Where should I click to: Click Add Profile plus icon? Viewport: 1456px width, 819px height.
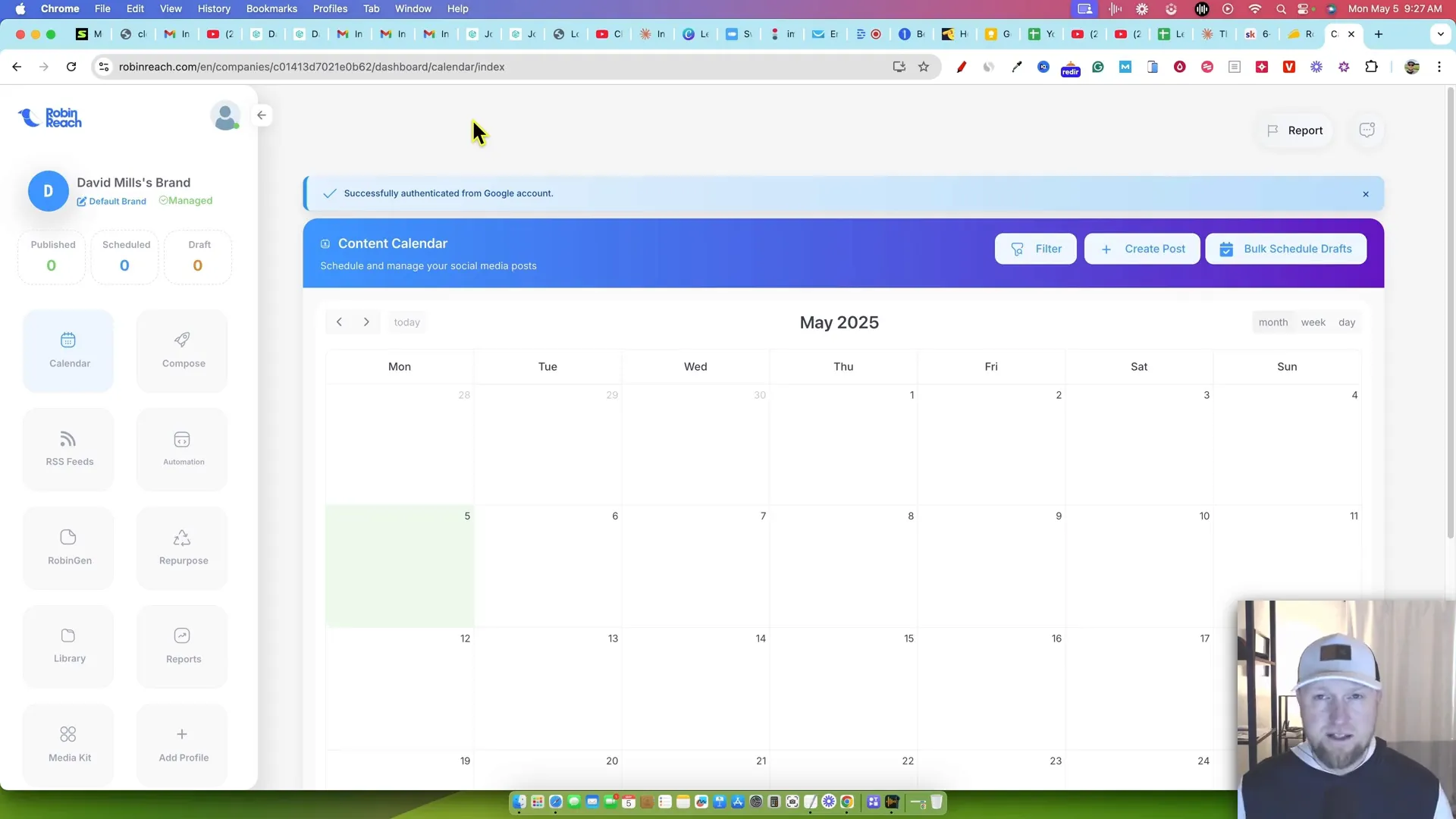tap(182, 734)
